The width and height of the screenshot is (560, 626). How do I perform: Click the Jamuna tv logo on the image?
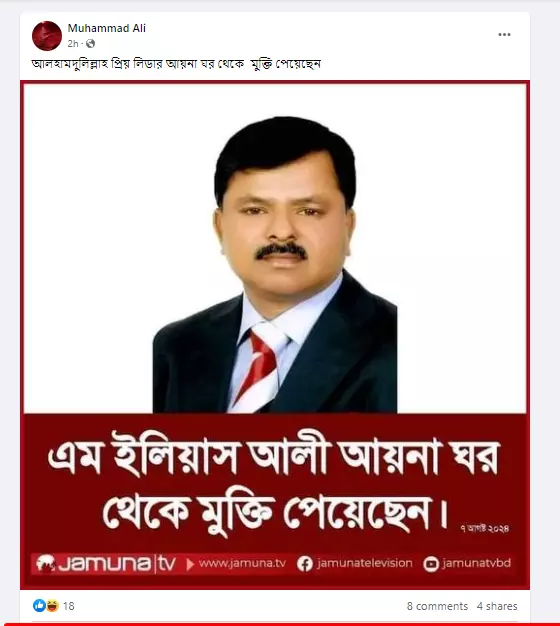pyautogui.click(x=106, y=564)
